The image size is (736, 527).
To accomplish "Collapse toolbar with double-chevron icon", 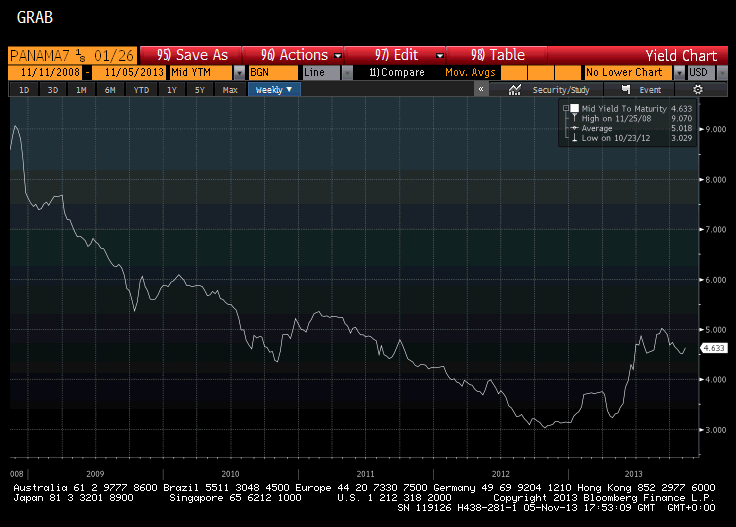I will click(481, 89).
